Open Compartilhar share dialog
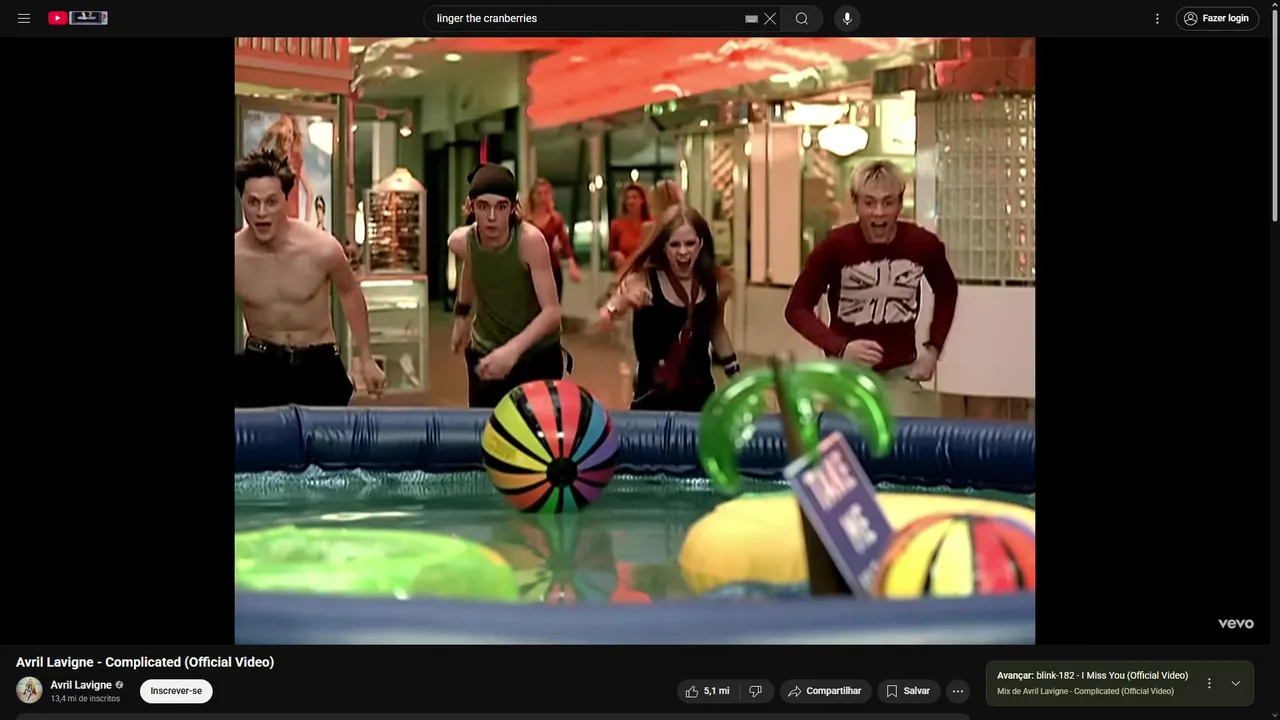Screen dimensions: 1280x720 coord(824,691)
